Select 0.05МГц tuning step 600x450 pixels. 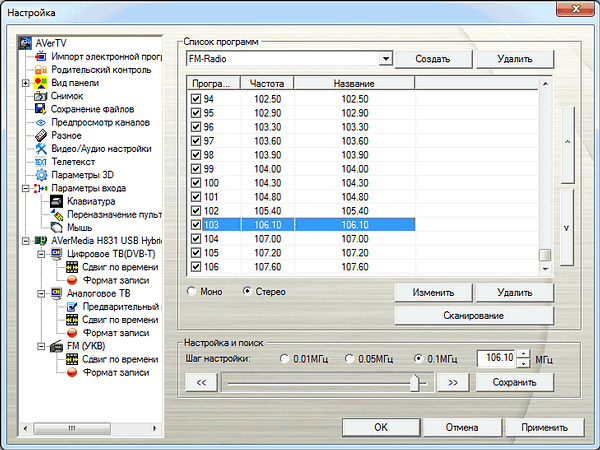coord(349,359)
